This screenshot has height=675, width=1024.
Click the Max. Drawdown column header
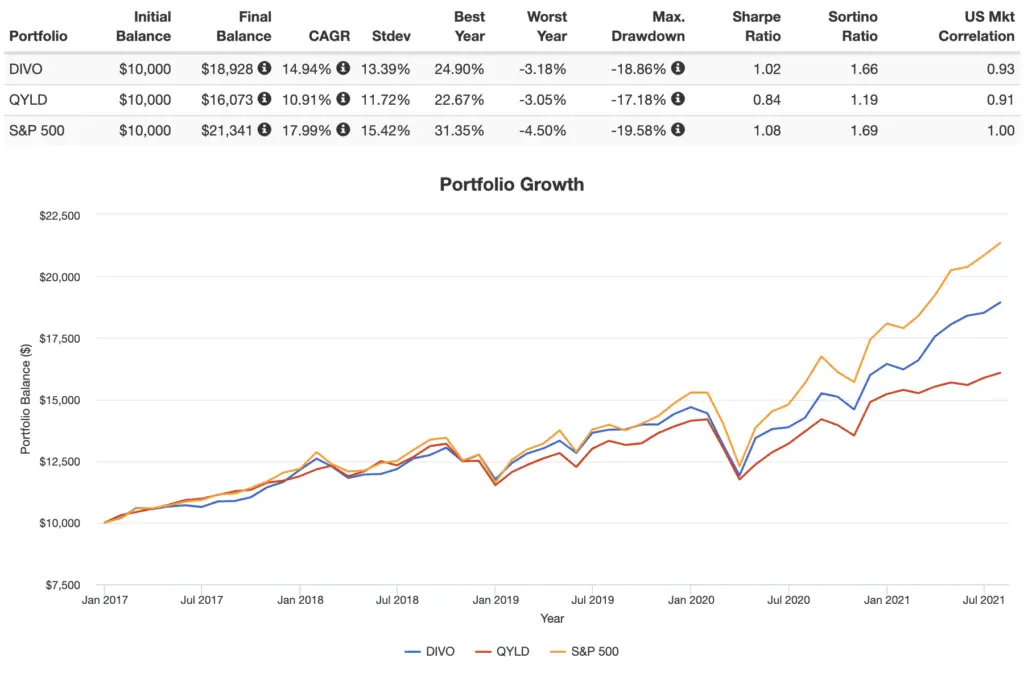click(x=648, y=26)
